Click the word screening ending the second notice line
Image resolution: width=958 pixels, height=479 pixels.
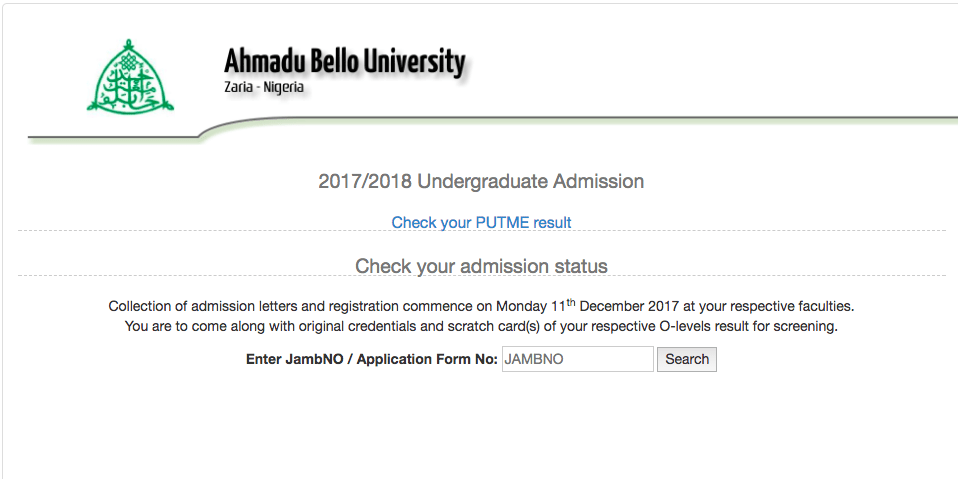click(806, 327)
